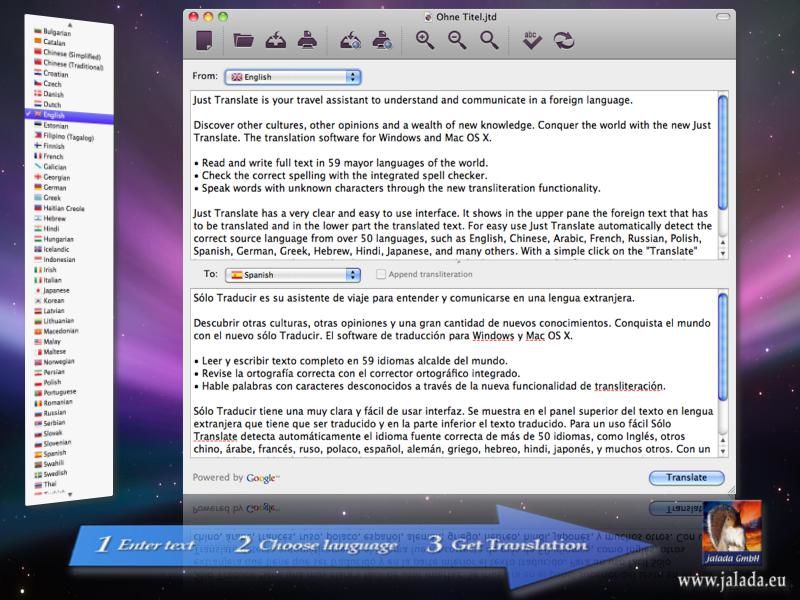
Task: Click into the Spanish translated text area
Action: click(x=453, y=373)
